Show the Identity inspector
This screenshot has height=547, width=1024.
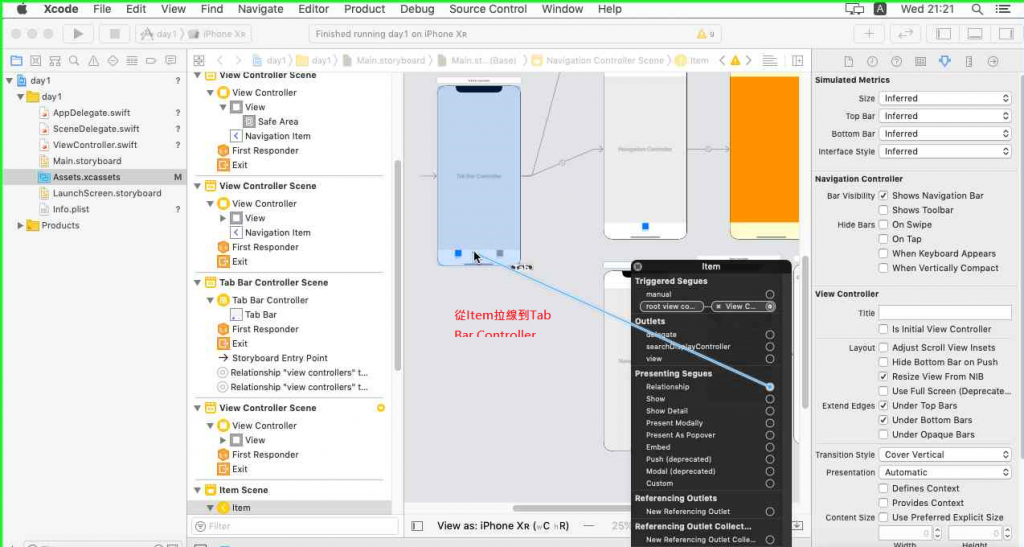tap(921, 61)
